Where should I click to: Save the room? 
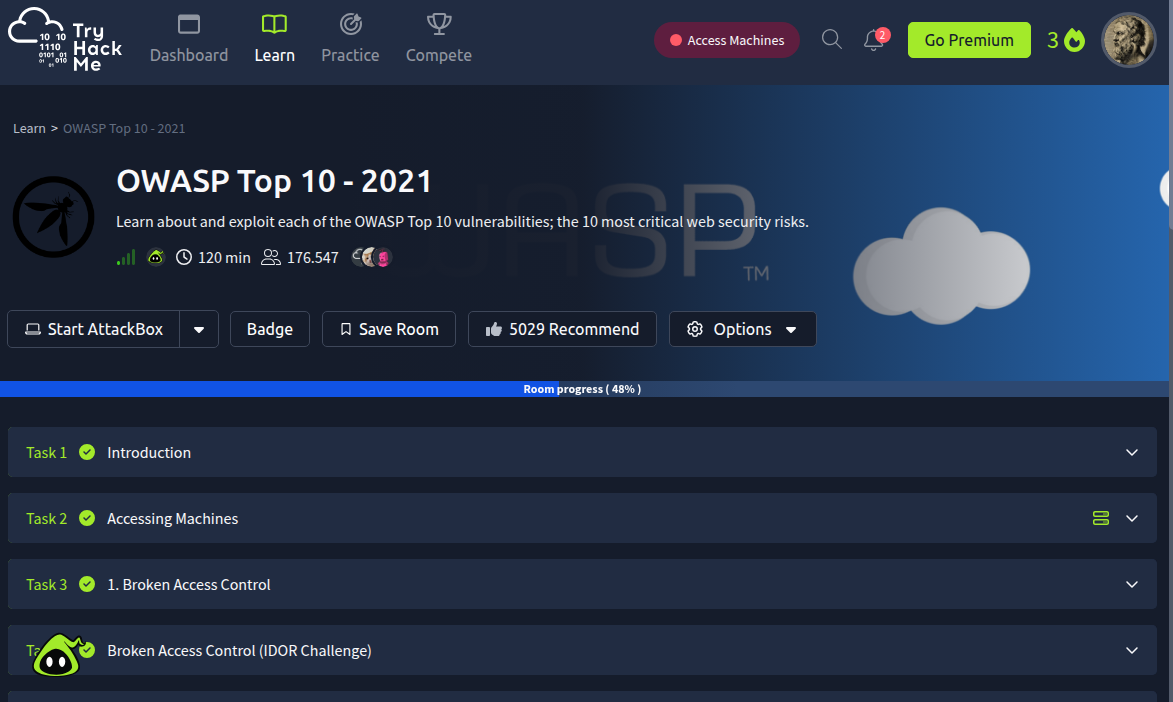coord(388,329)
